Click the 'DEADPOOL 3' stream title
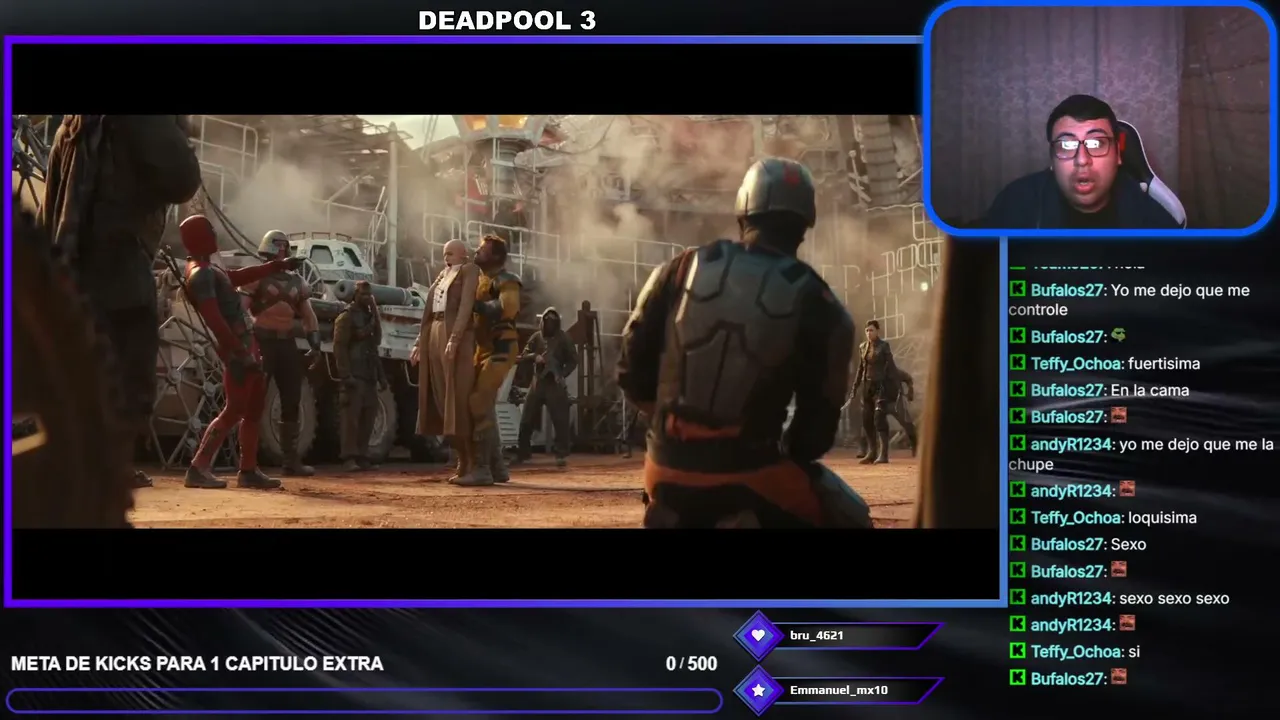The width and height of the screenshot is (1280, 720). pos(507,21)
